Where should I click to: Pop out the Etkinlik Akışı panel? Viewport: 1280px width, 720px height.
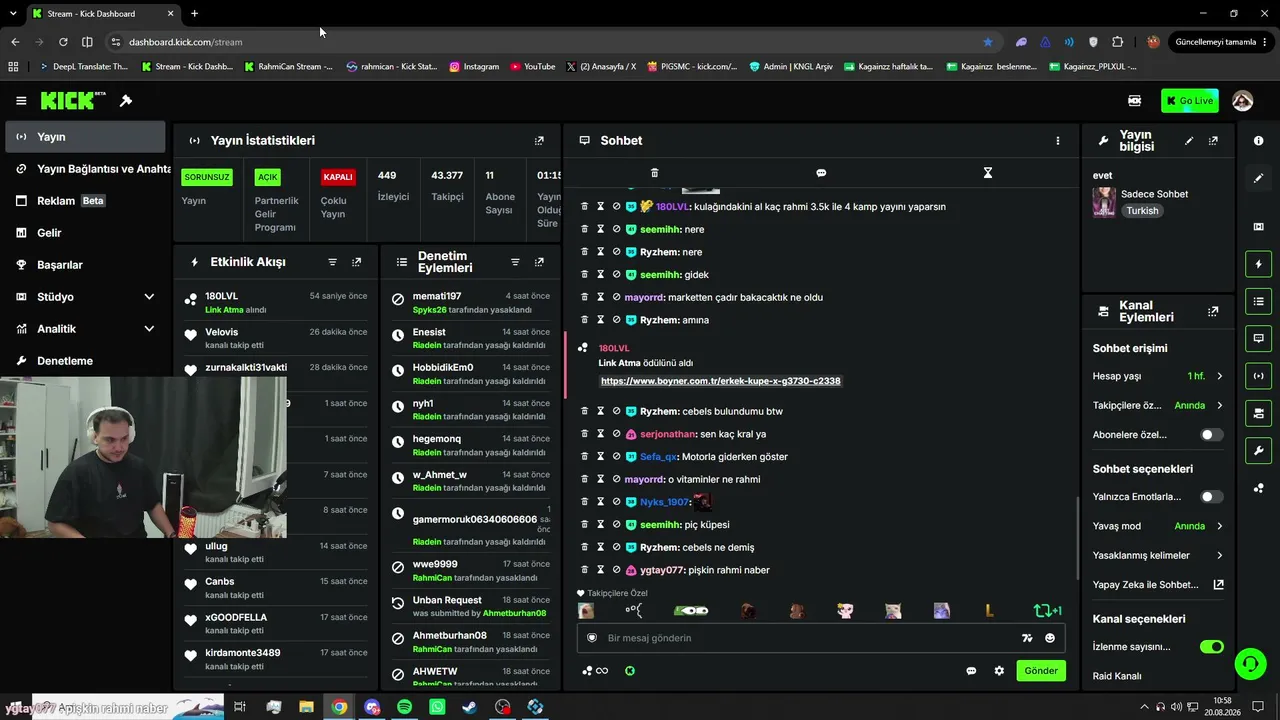(x=356, y=262)
